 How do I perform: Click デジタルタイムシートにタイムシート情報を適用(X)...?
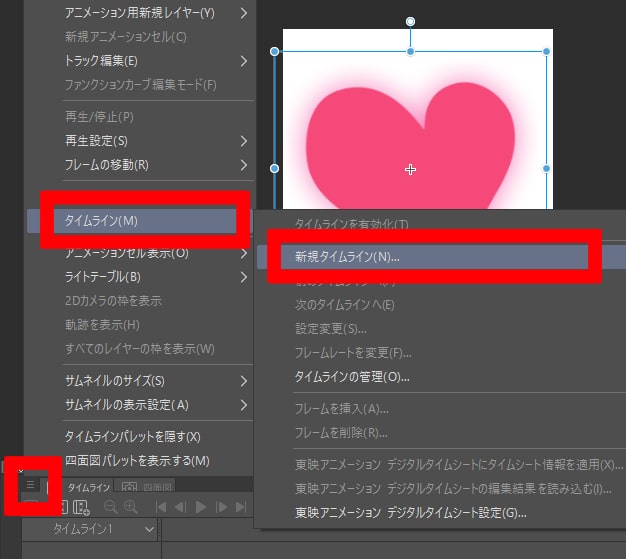pos(459,465)
